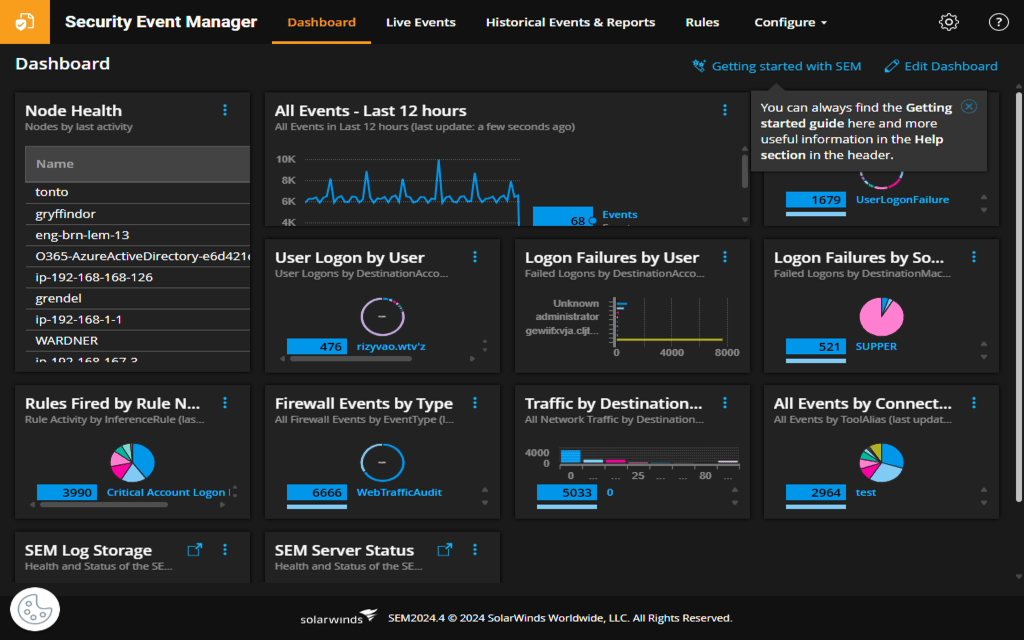Switch to the Dashboard tab
This screenshot has height=640, width=1024.
(321, 22)
